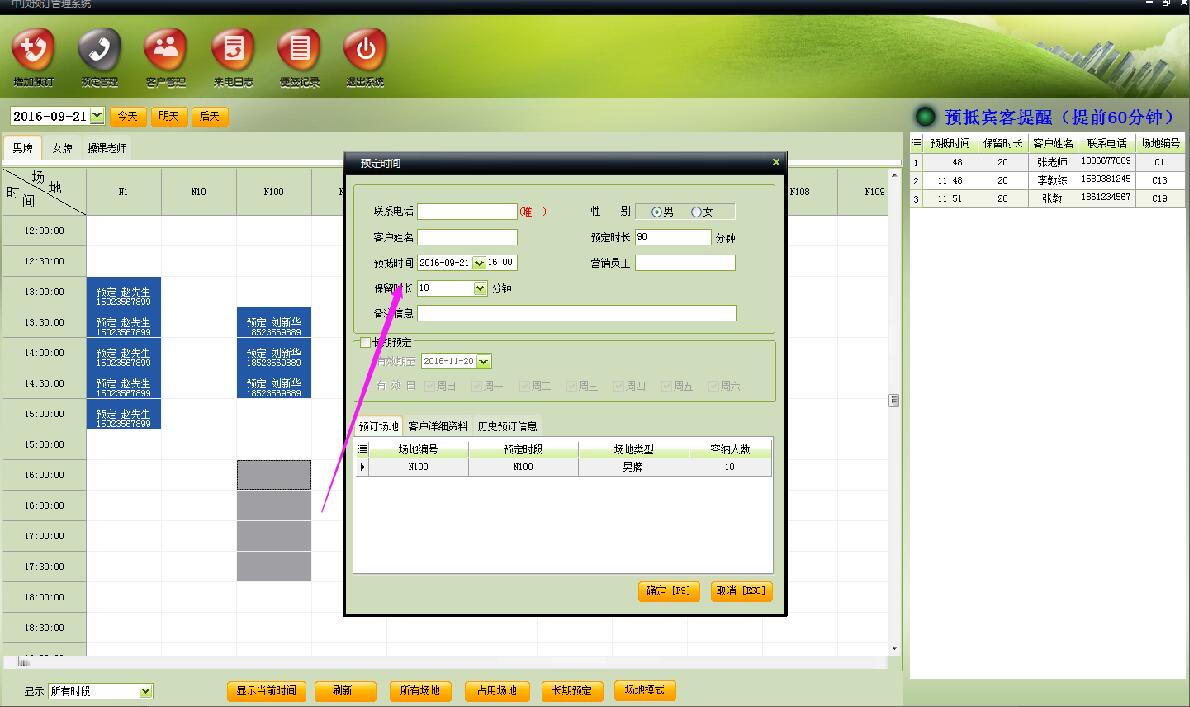The image size is (1190, 707).
Task: Open the 来电日志 call log icon
Action: pyautogui.click(x=233, y=50)
